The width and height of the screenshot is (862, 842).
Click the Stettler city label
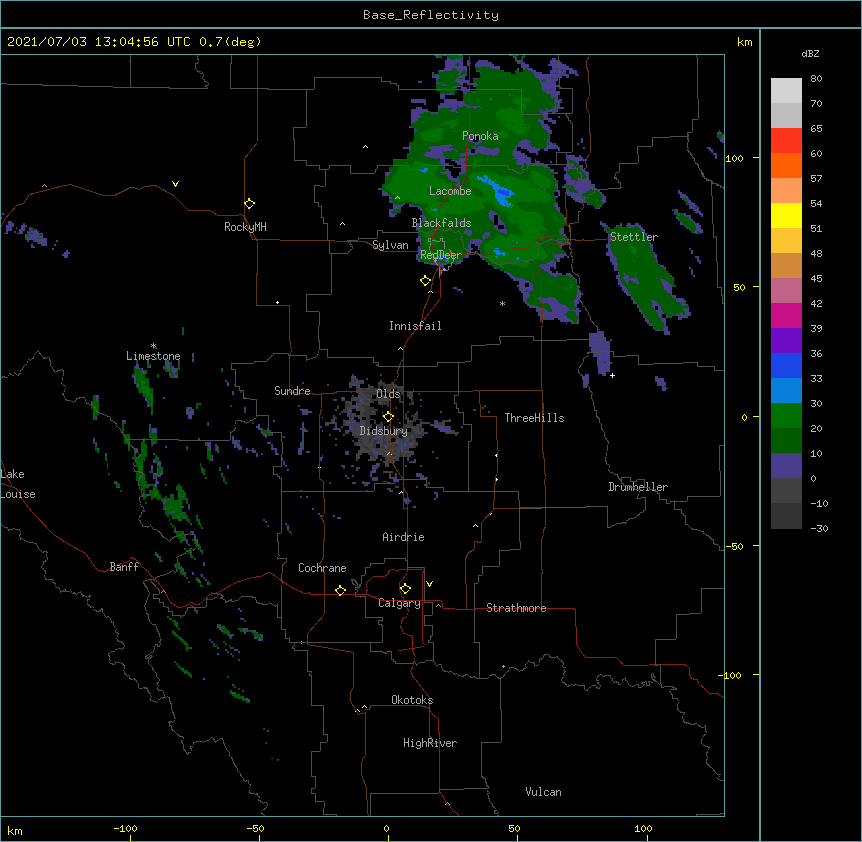(x=633, y=237)
